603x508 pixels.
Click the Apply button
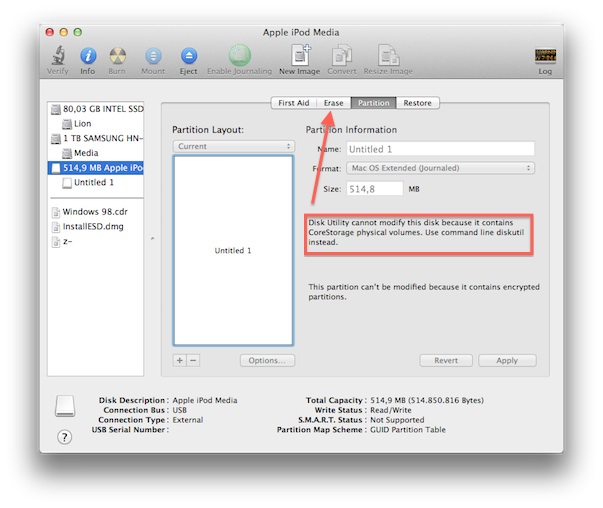click(507, 361)
